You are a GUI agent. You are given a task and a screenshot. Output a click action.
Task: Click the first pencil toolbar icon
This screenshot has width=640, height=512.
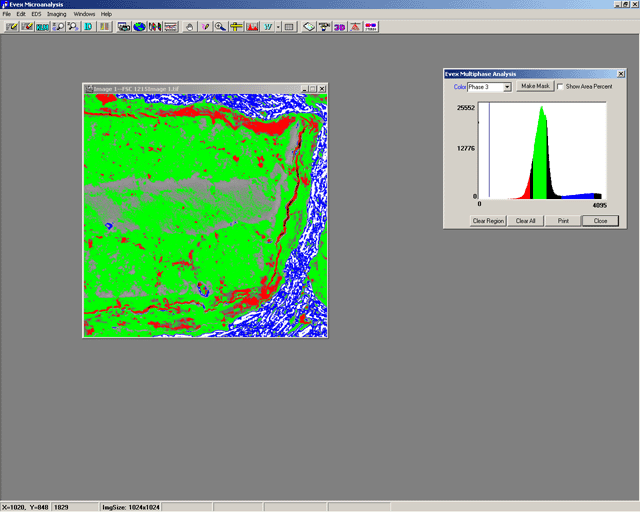point(12,26)
